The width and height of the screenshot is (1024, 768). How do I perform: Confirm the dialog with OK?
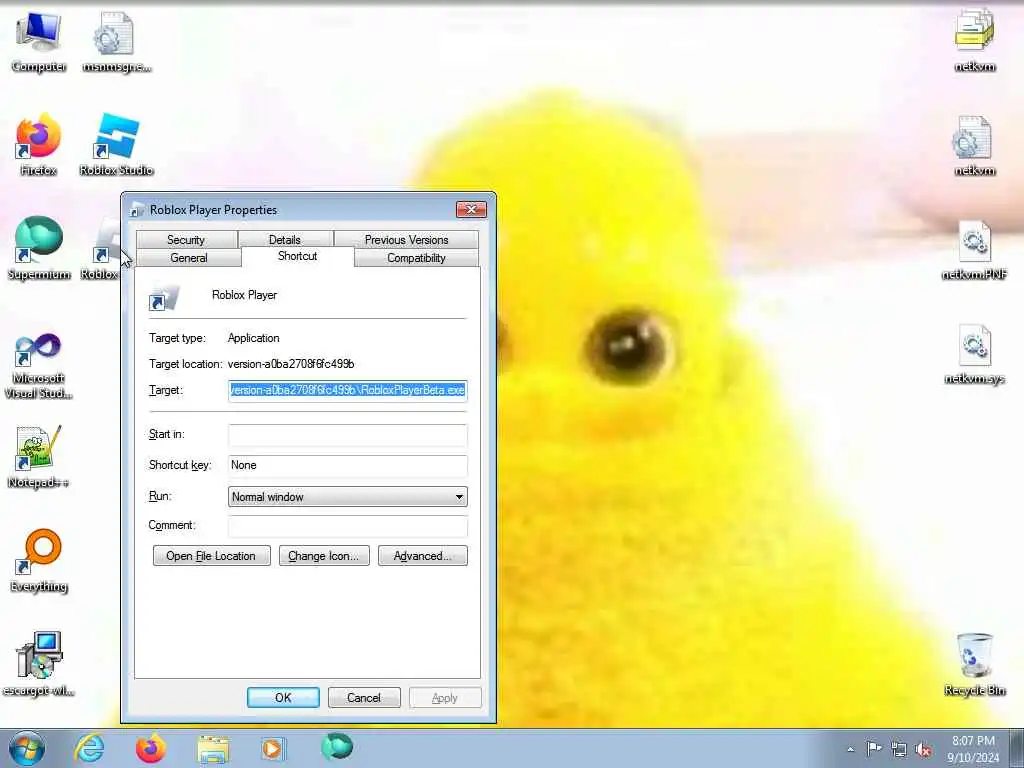pos(283,697)
